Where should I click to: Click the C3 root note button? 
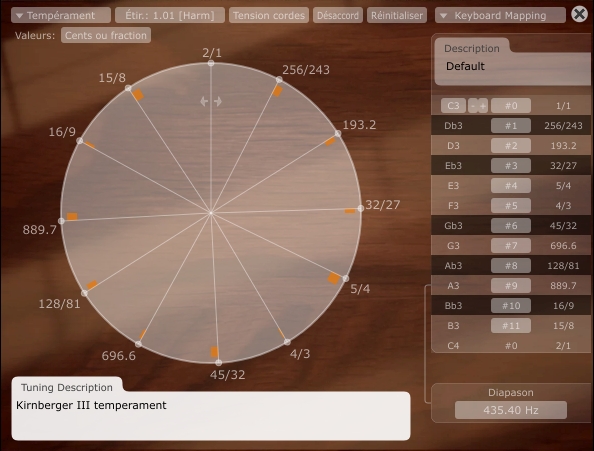coord(453,106)
